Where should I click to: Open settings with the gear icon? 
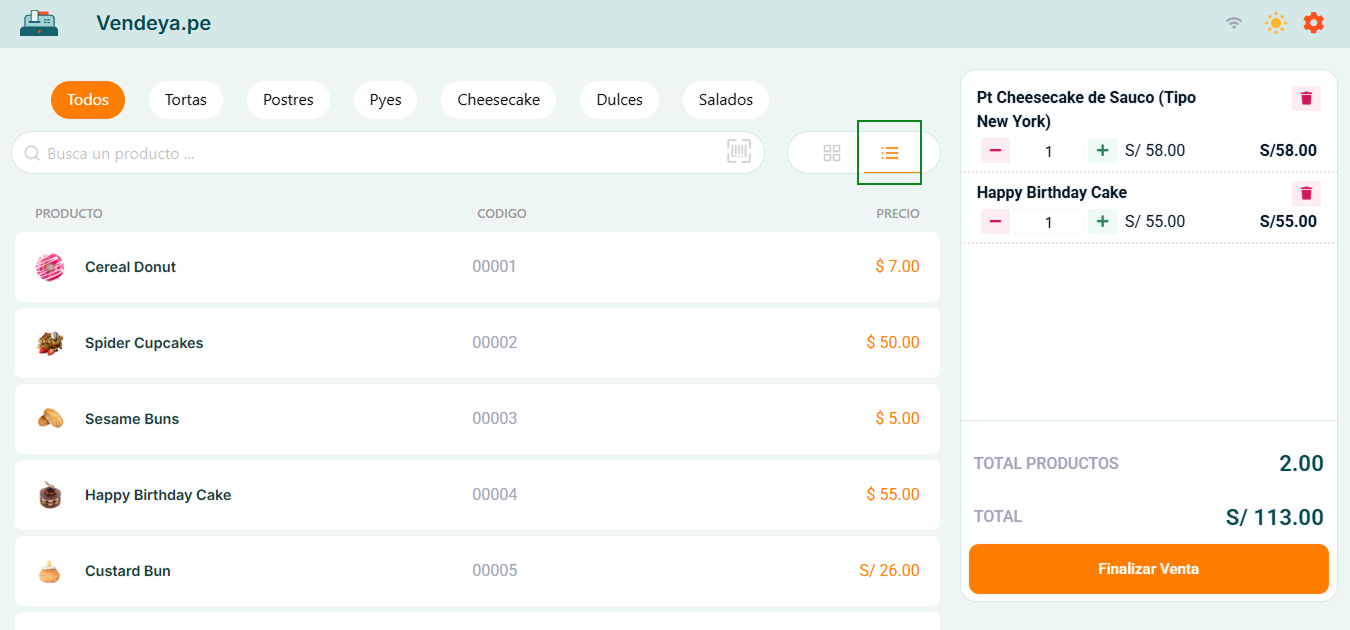pyautogui.click(x=1313, y=23)
